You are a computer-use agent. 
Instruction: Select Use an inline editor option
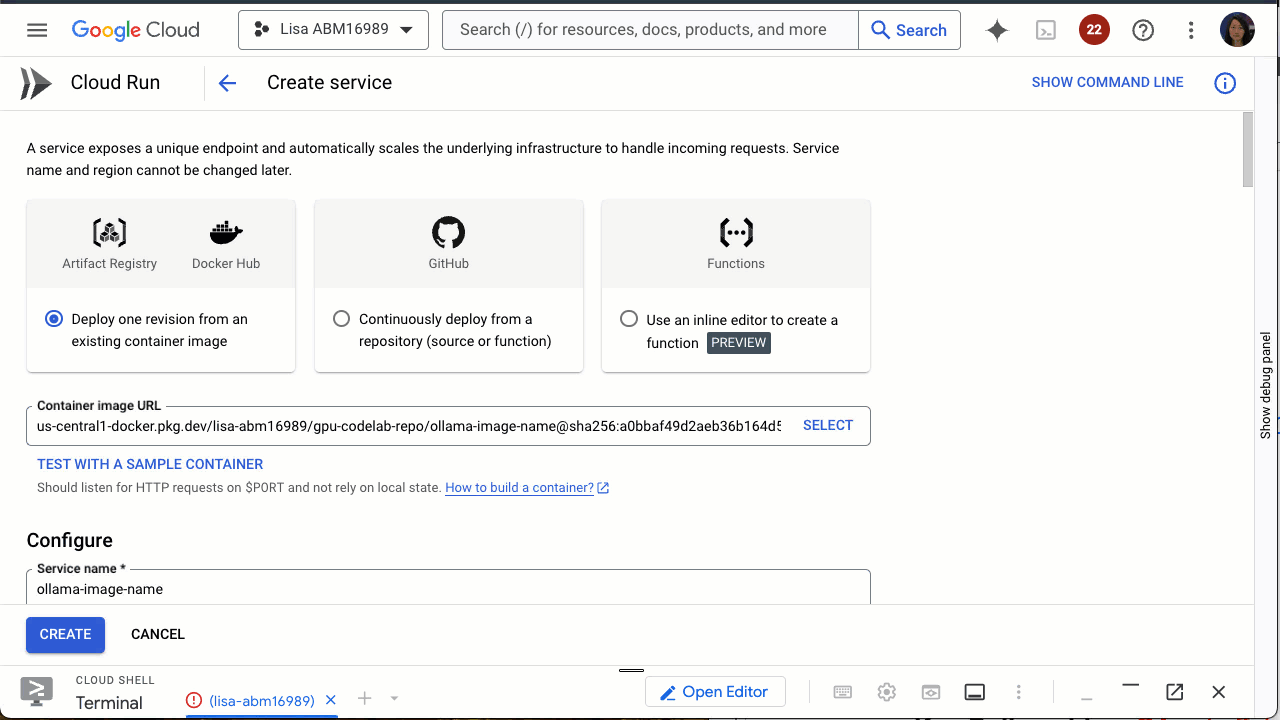pyautogui.click(x=629, y=319)
